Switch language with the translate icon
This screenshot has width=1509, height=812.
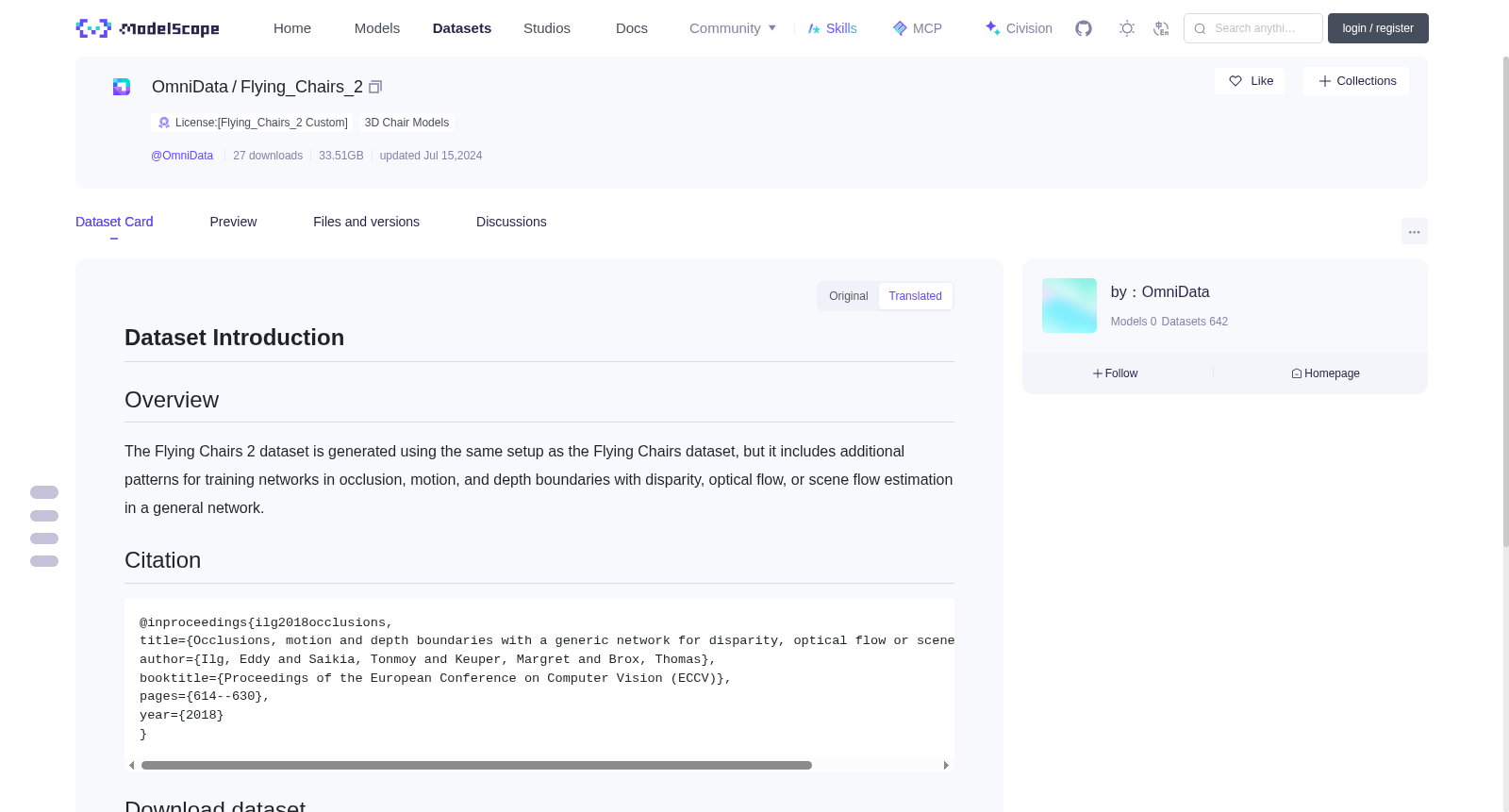coord(1161,28)
